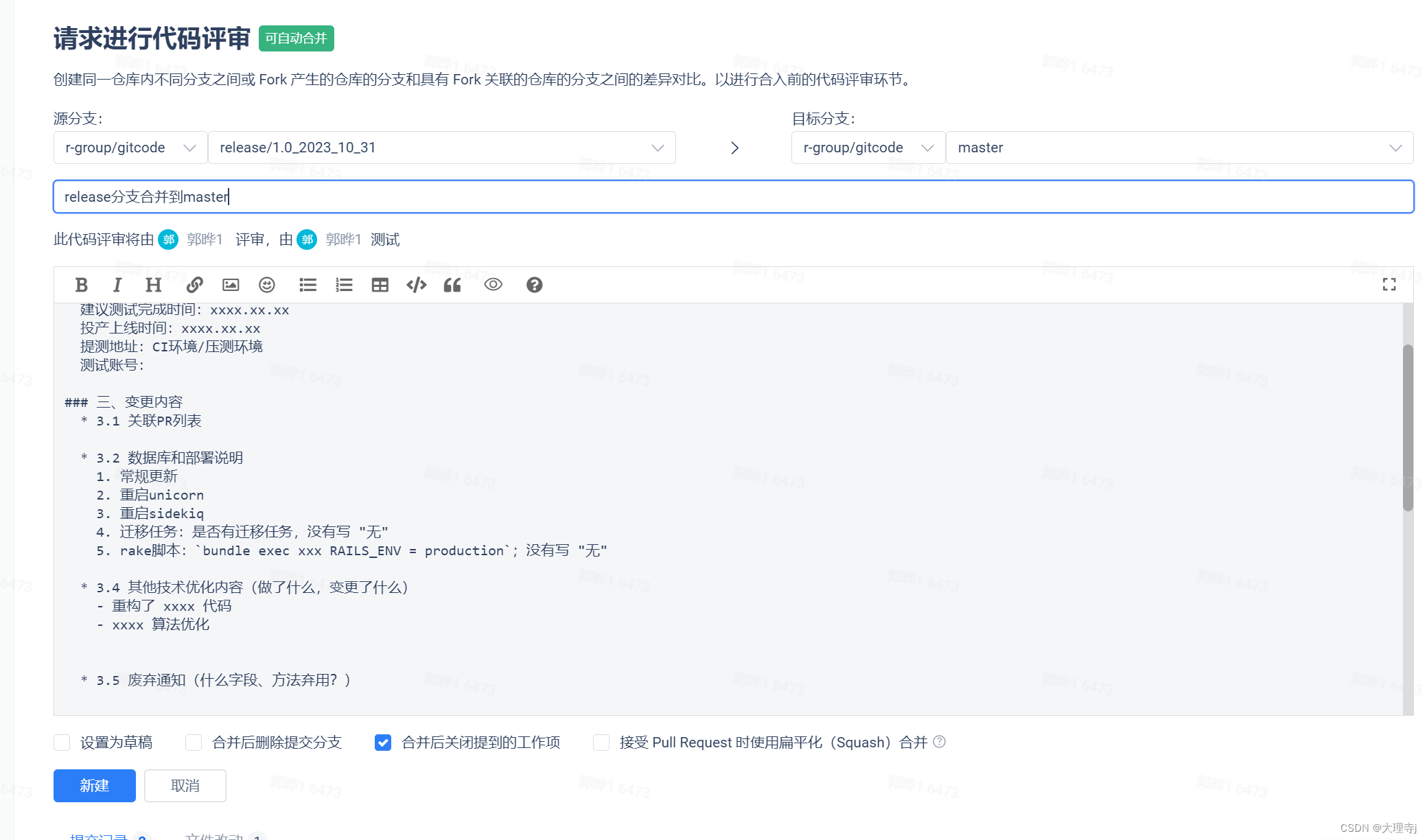Open the emoji picker smiley icon

click(x=267, y=285)
